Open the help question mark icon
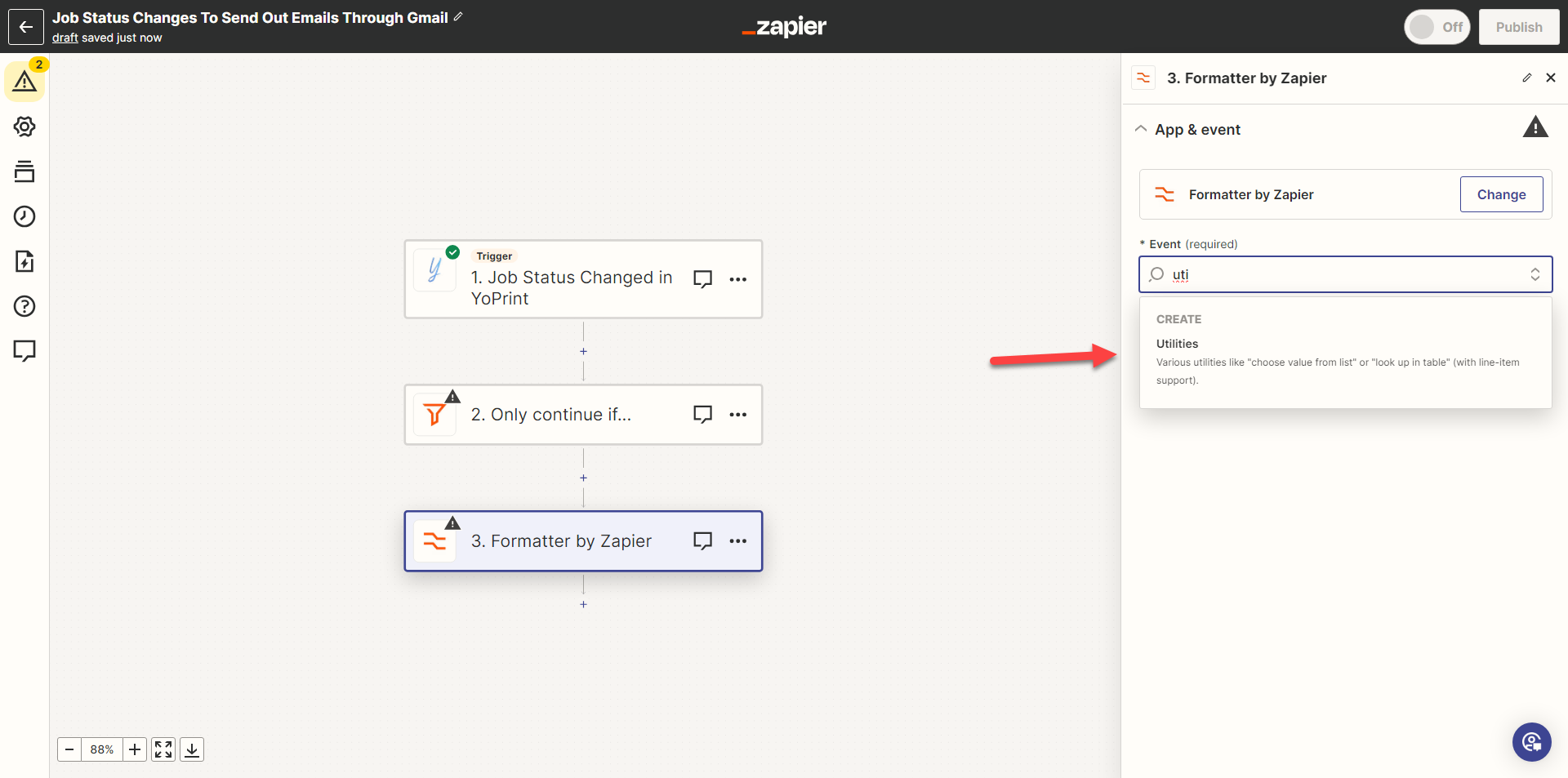 [24, 306]
